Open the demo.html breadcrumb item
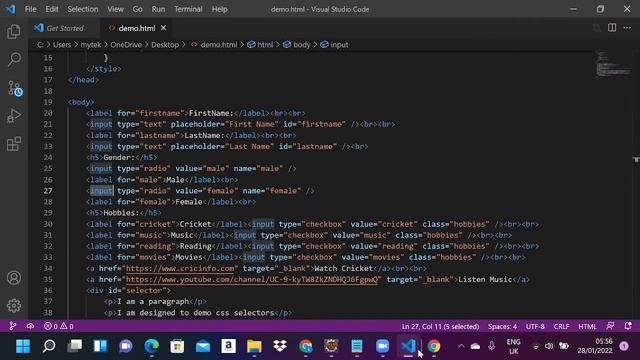640x360 pixels. click(219, 45)
